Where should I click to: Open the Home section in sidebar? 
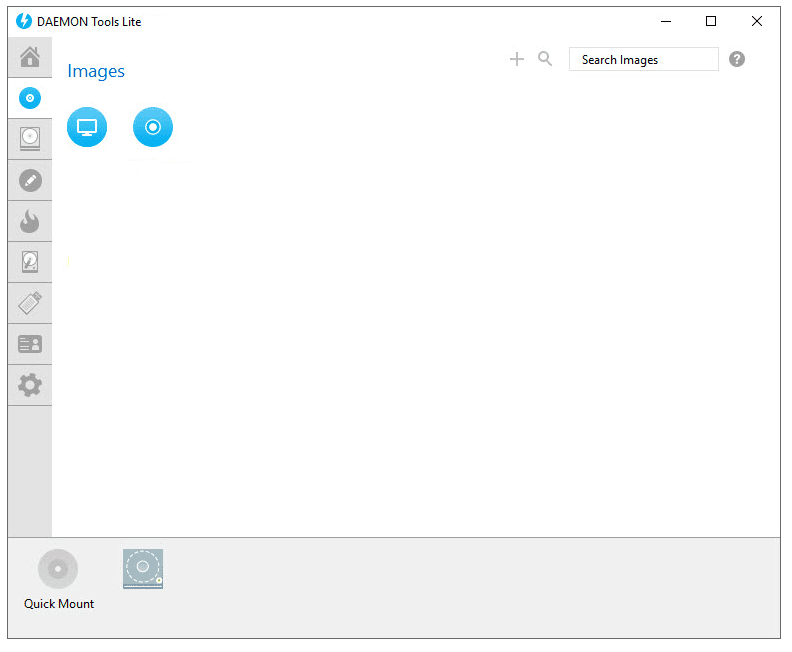coord(30,57)
